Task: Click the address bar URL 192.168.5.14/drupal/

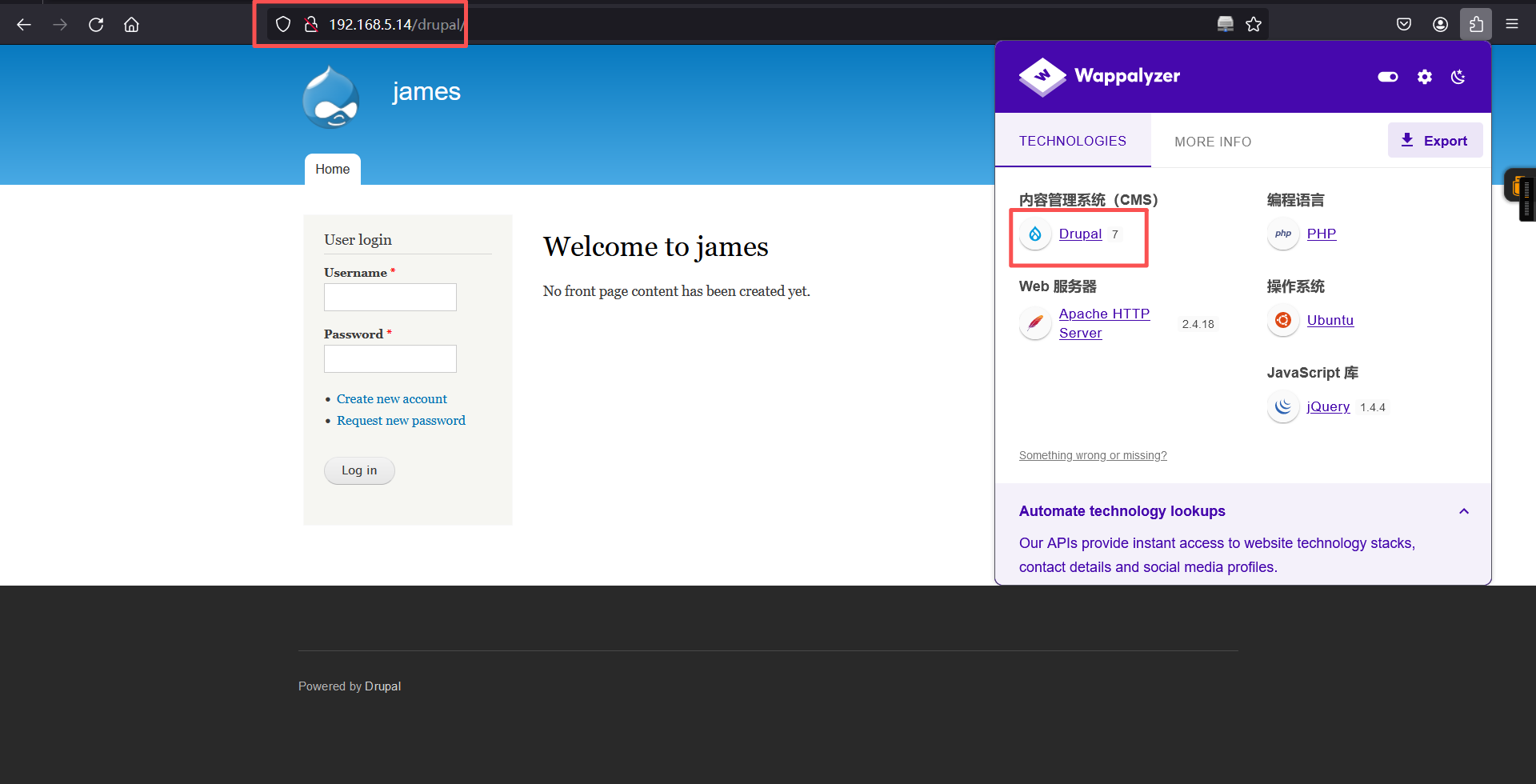Action: [x=395, y=25]
